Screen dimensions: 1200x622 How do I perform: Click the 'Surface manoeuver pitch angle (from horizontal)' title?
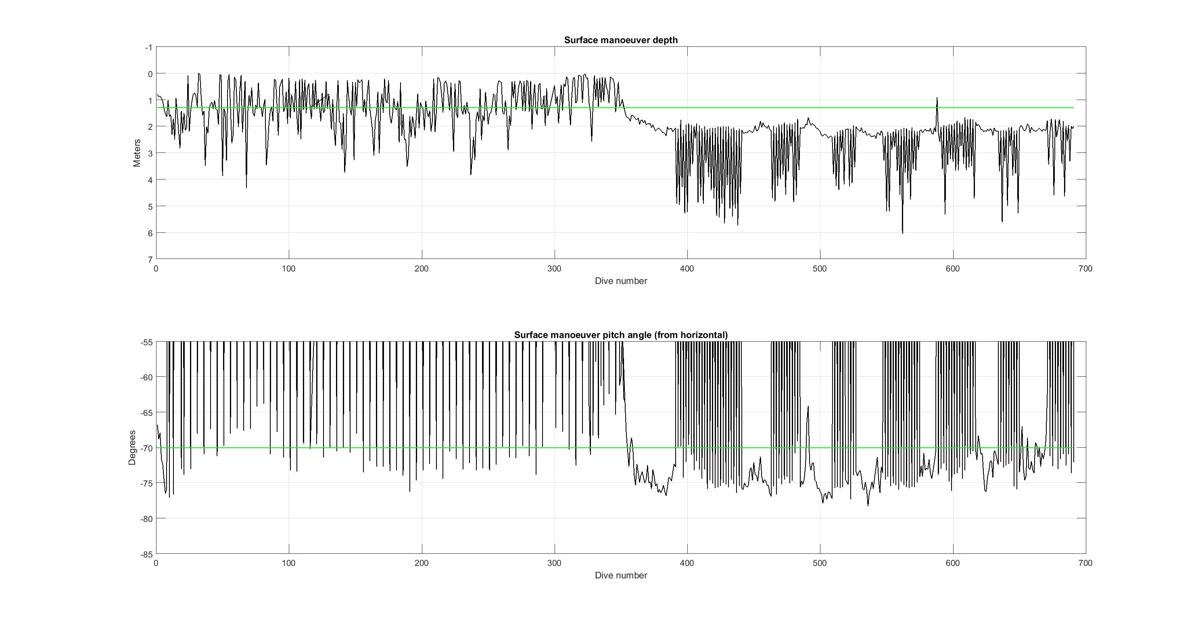621,334
